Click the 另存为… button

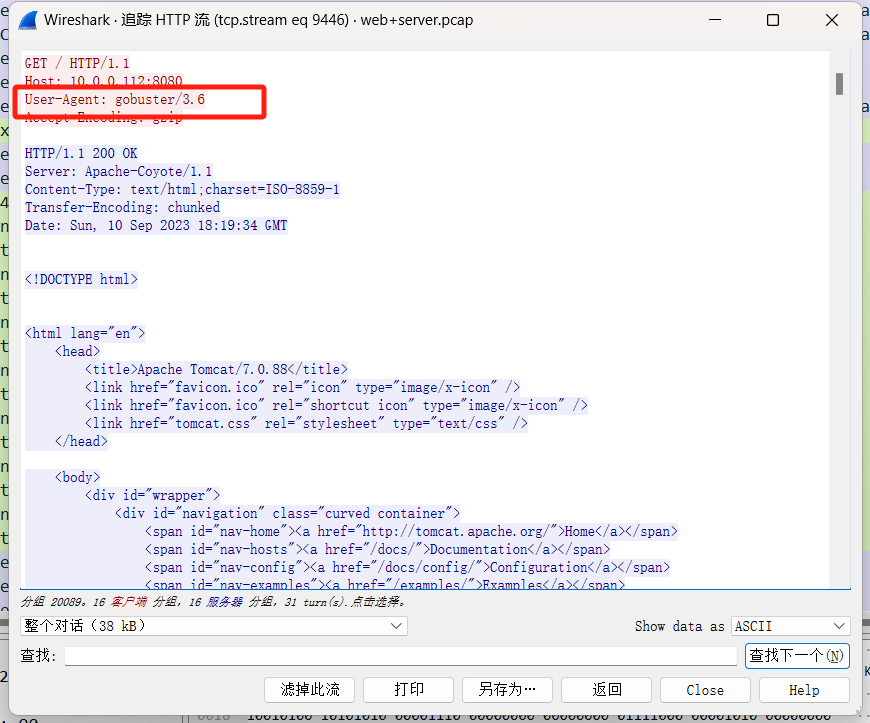pos(507,690)
